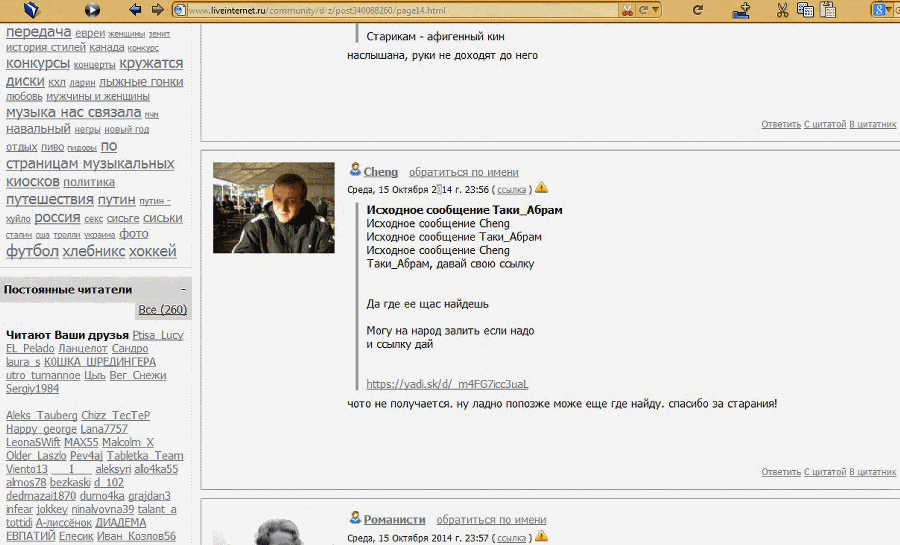The height and width of the screenshot is (545, 900).
Task: Click С цитатой under the first comment
Action: coord(825,124)
